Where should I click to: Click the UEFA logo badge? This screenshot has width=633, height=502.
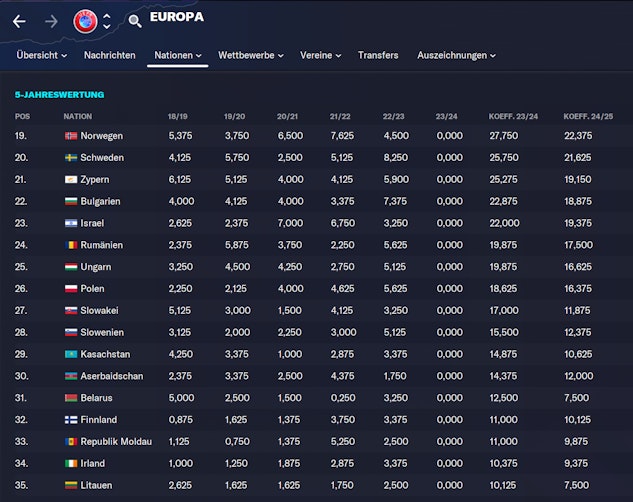point(85,20)
